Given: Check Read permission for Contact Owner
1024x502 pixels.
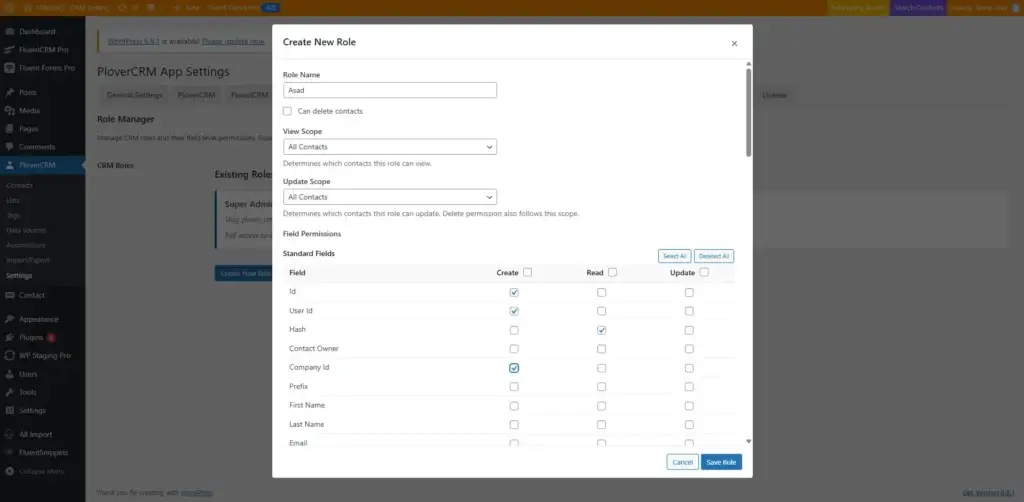Looking at the screenshot, I should coord(601,349).
